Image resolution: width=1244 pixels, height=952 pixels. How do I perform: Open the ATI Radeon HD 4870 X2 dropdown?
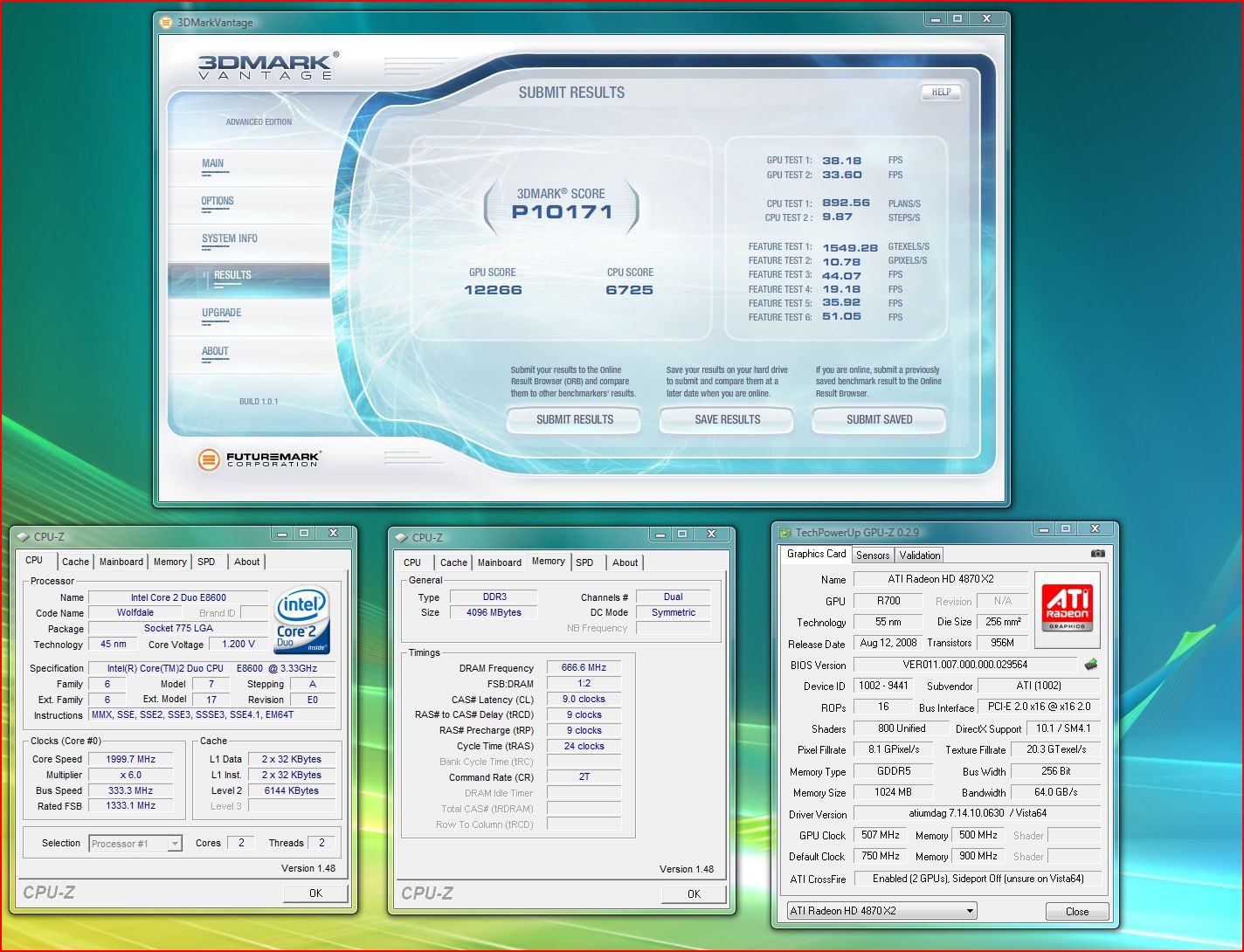coord(881,910)
